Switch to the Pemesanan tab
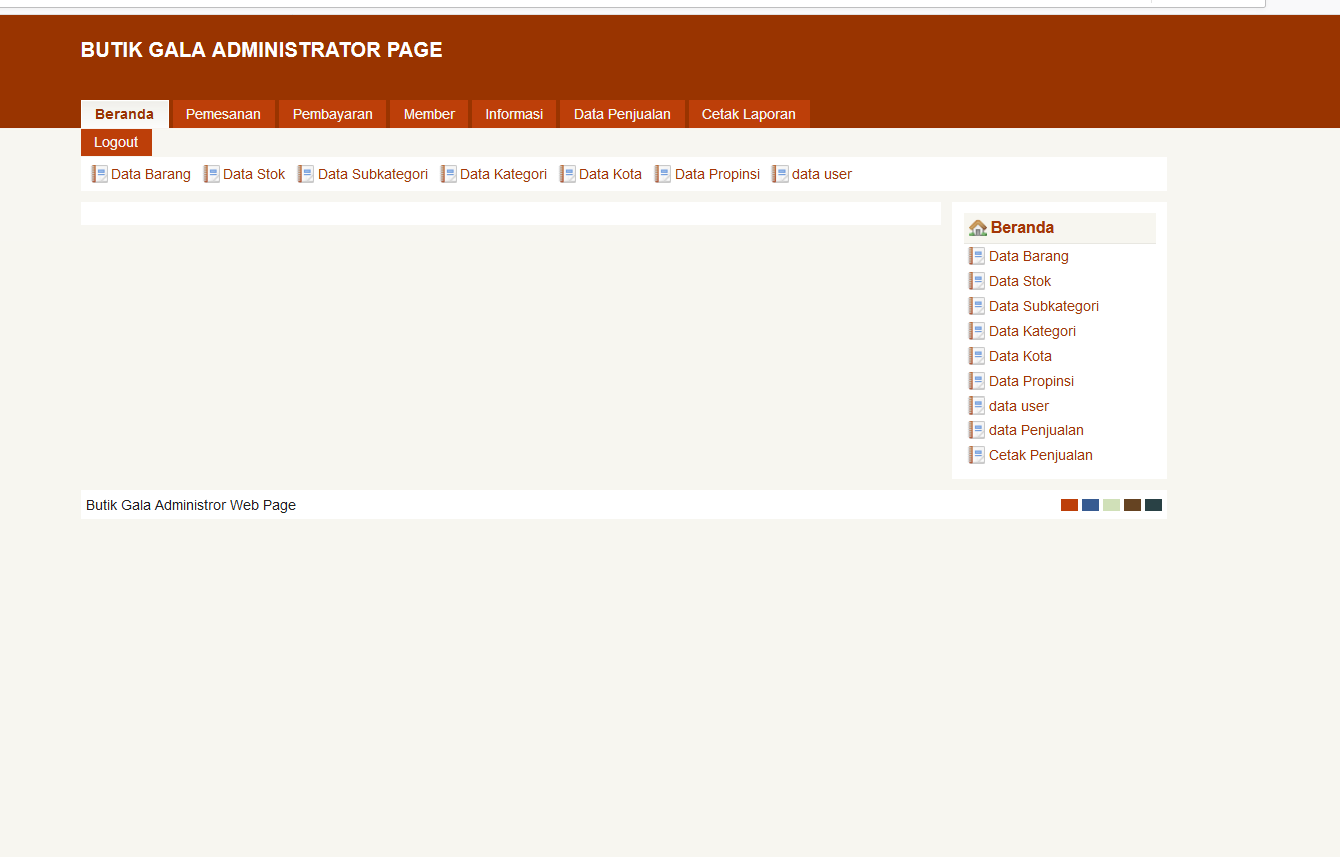This screenshot has height=857, width=1340. coord(223,113)
